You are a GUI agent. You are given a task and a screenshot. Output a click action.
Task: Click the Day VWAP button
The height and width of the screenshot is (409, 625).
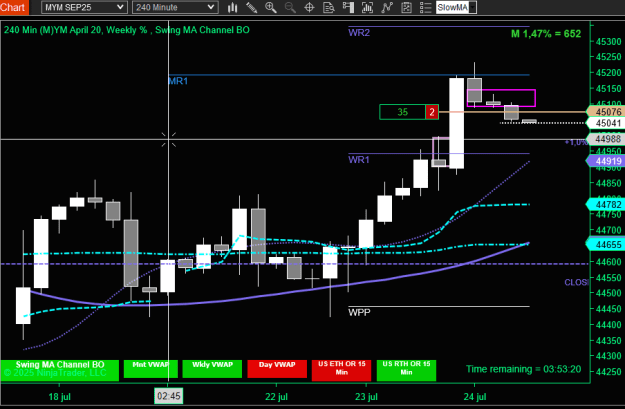click(x=277, y=369)
